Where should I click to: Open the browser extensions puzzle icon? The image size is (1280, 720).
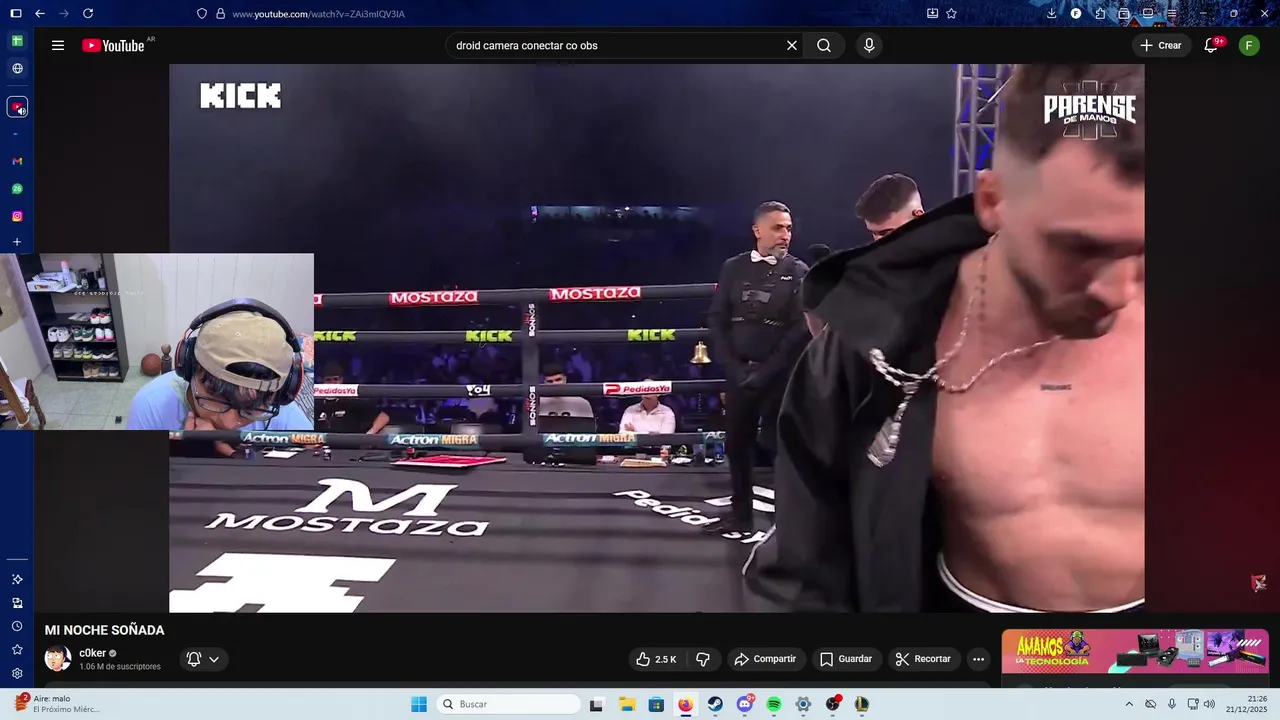[1100, 14]
